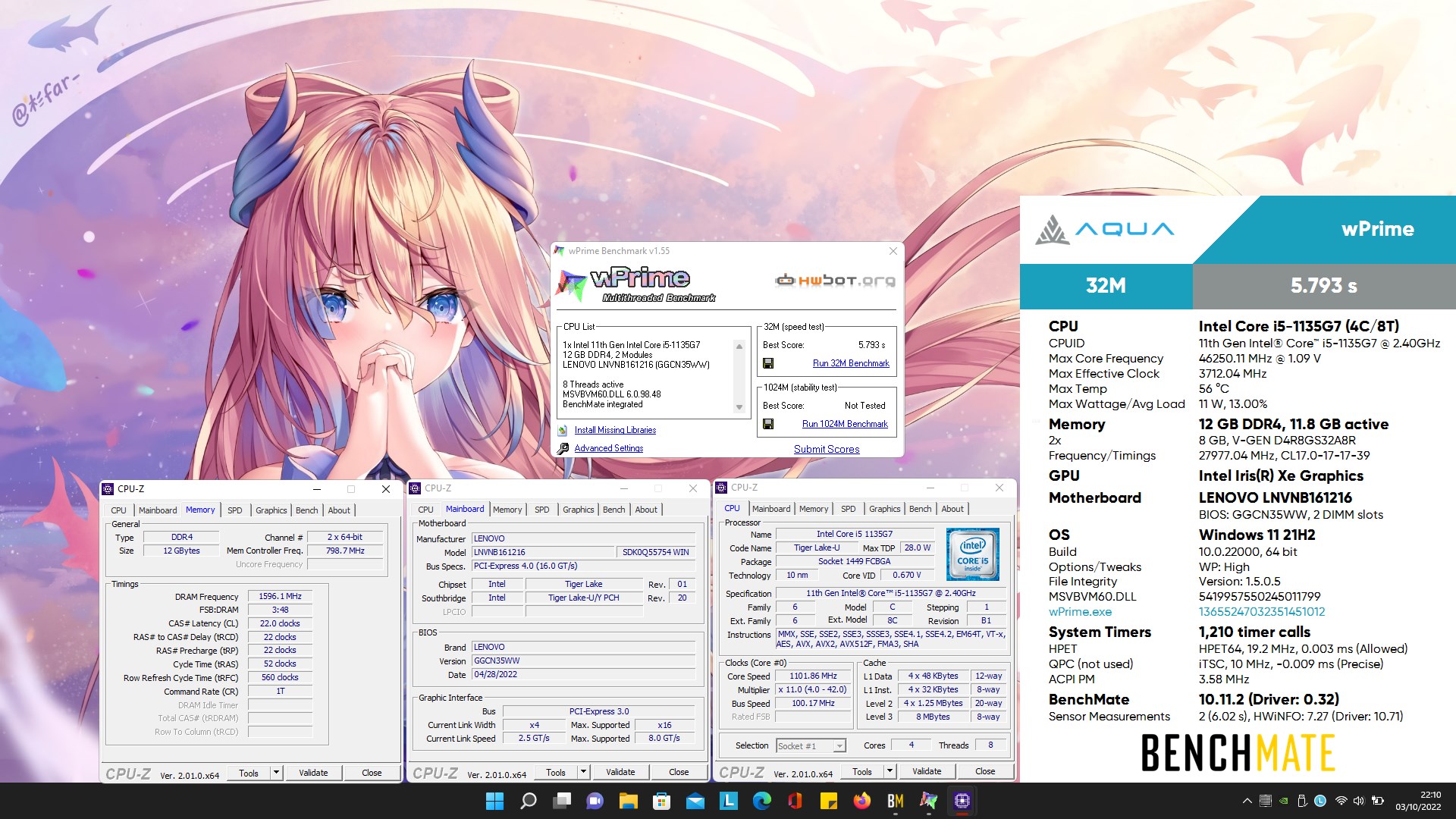Select CPU tab in CPU-Z Mainboard window
The height and width of the screenshot is (819, 1456).
tap(426, 510)
